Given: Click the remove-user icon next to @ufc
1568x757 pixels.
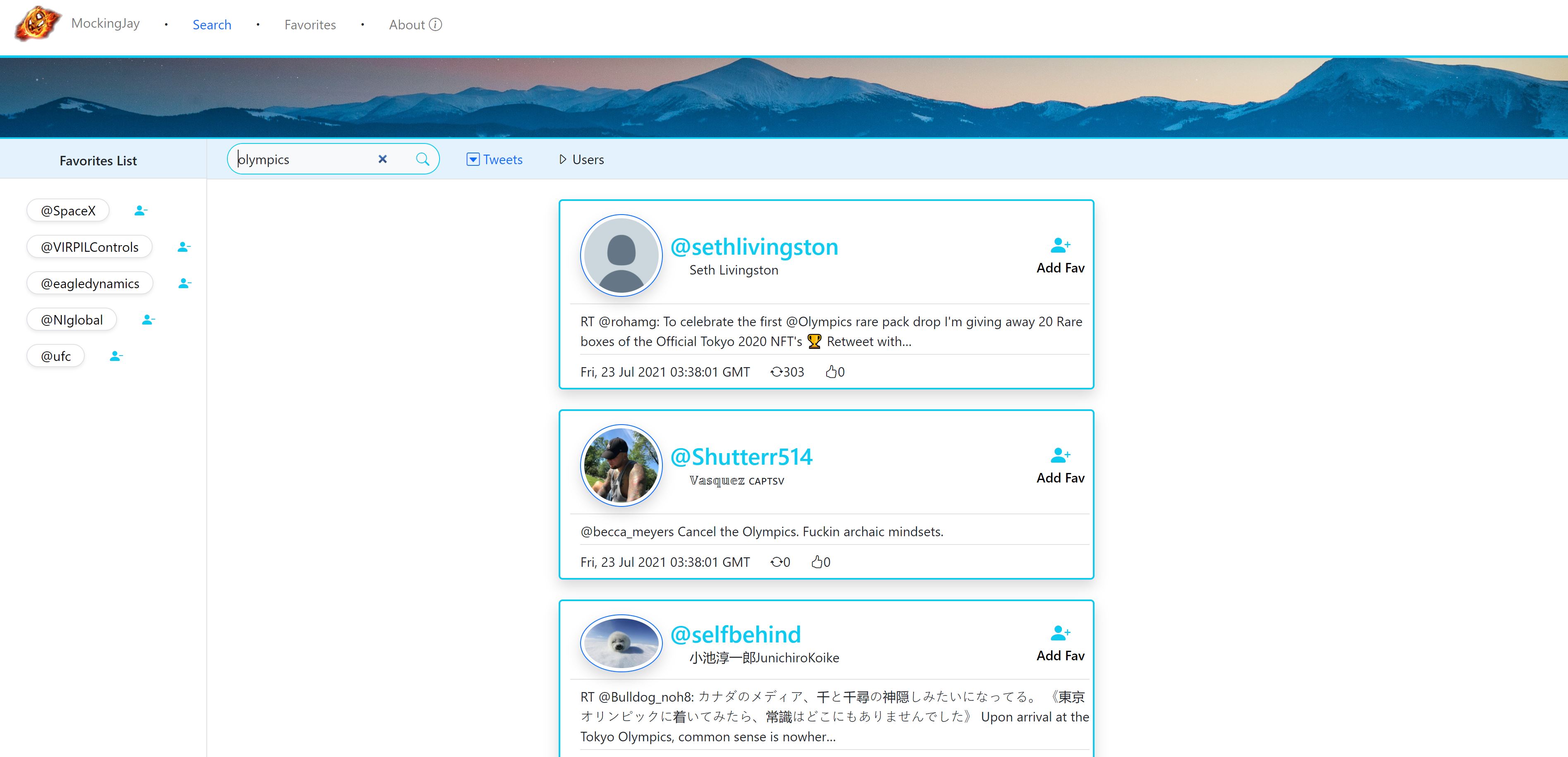Looking at the screenshot, I should [116, 356].
